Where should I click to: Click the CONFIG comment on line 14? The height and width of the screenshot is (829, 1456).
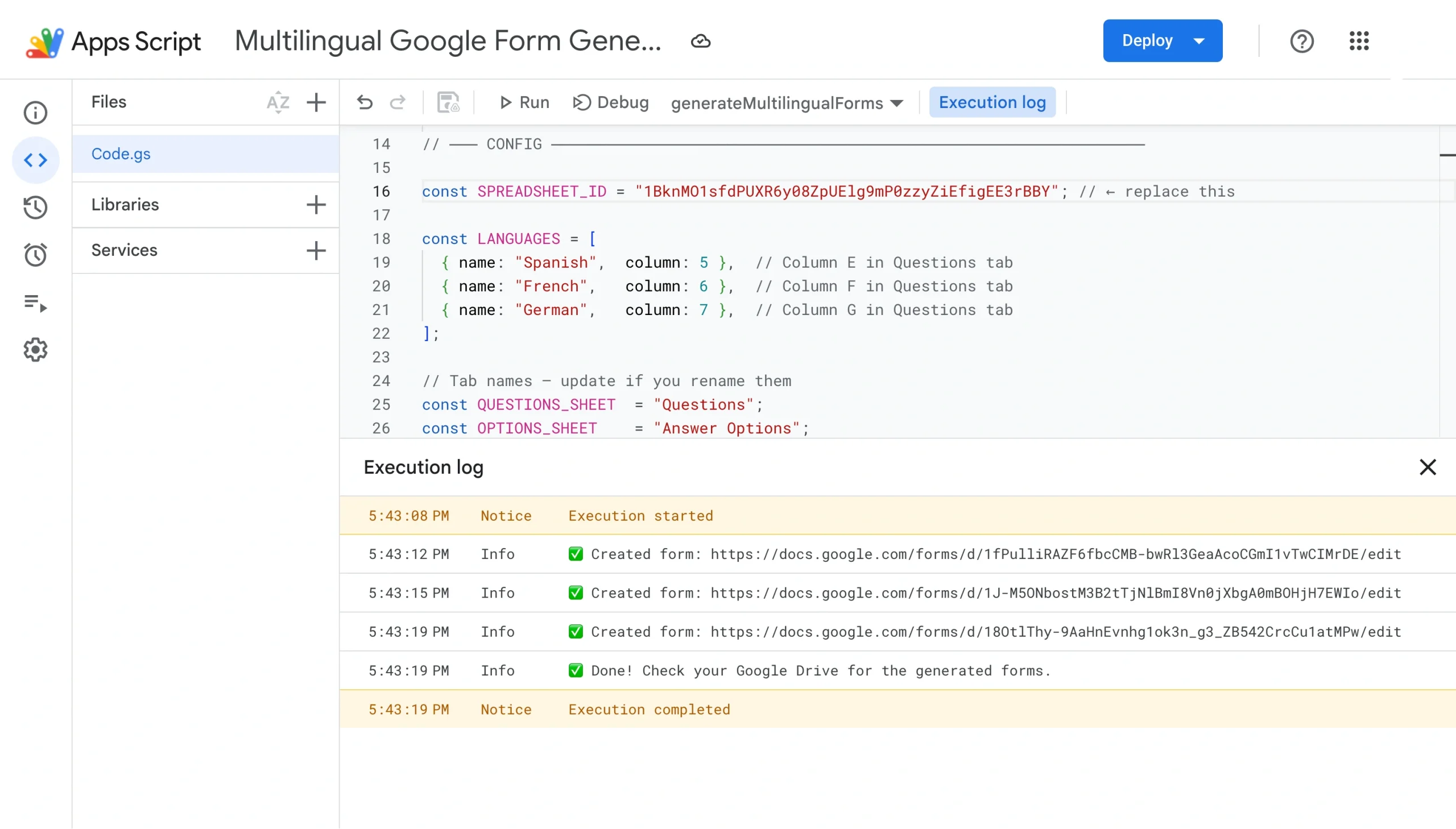(x=783, y=144)
